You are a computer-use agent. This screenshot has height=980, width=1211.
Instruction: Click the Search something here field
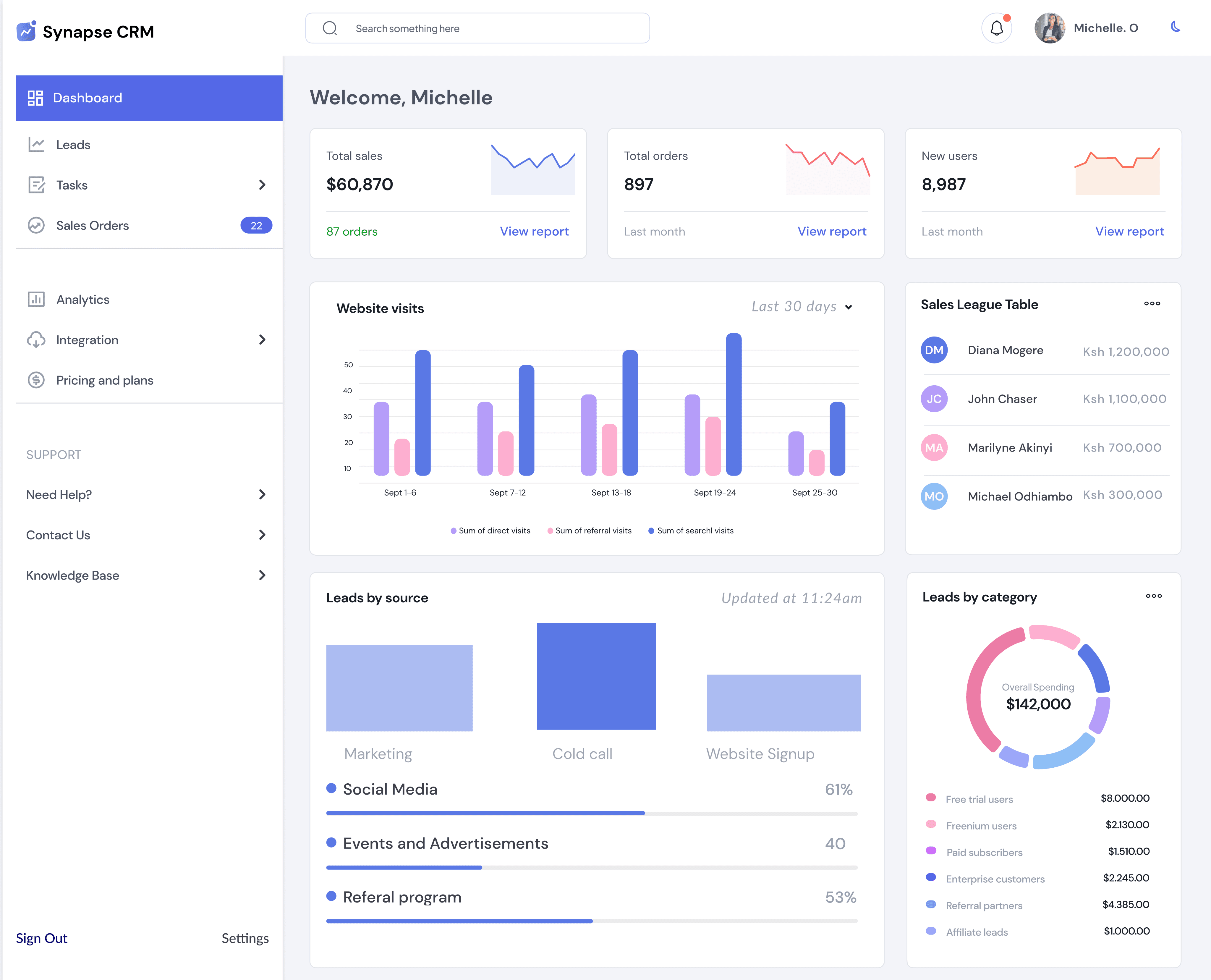477,28
